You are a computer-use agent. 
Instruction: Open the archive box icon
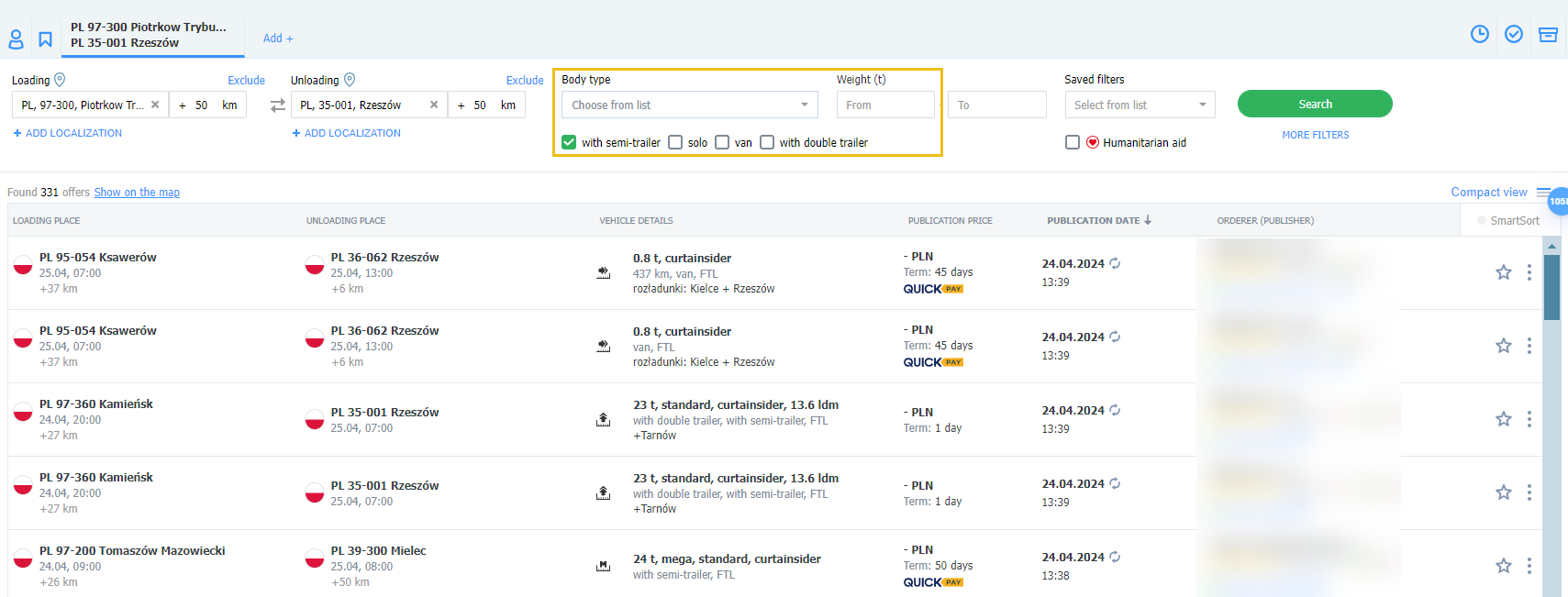[x=1548, y=34]
